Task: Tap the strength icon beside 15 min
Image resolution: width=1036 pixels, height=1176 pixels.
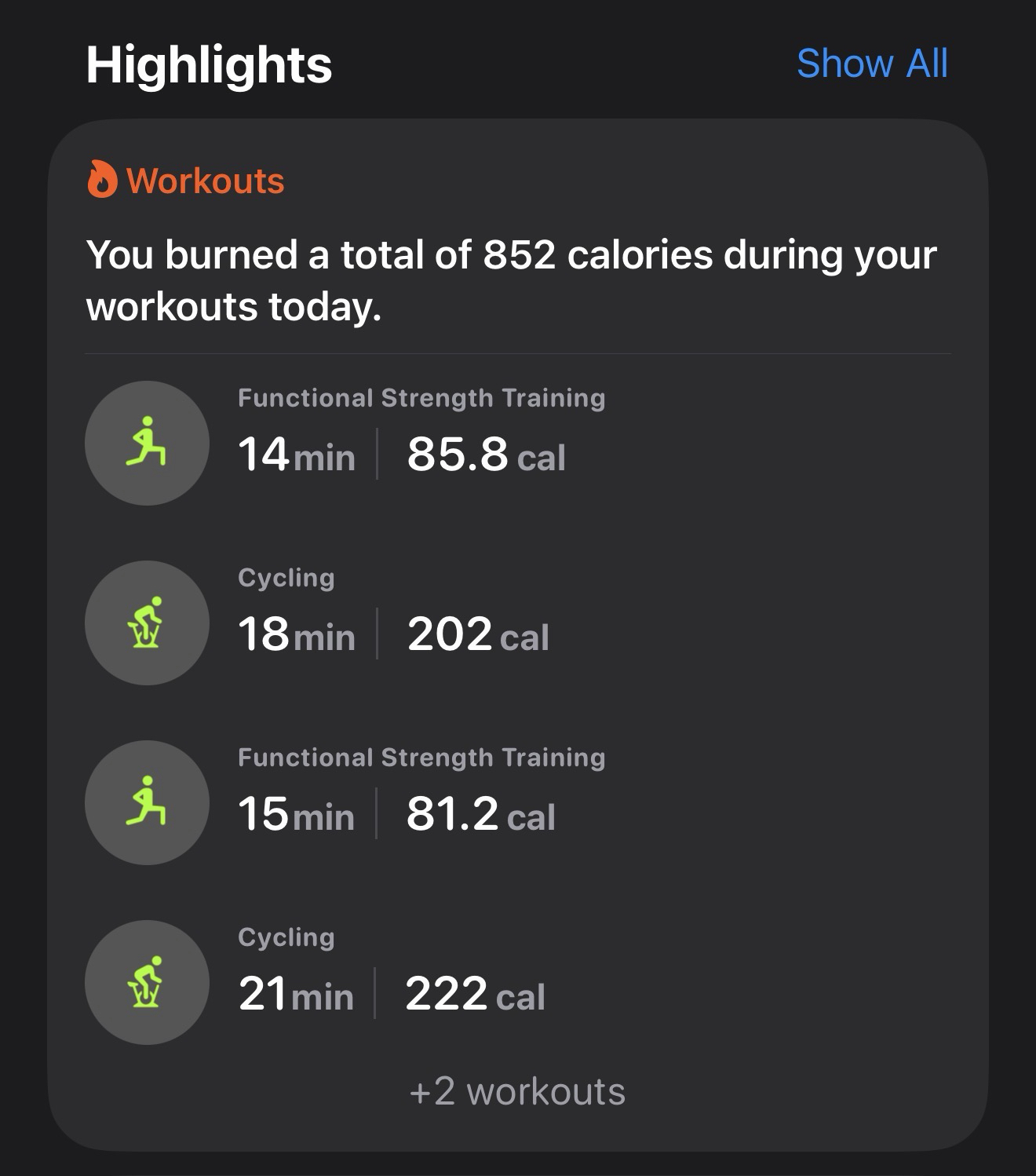Action: coord(147,802)
